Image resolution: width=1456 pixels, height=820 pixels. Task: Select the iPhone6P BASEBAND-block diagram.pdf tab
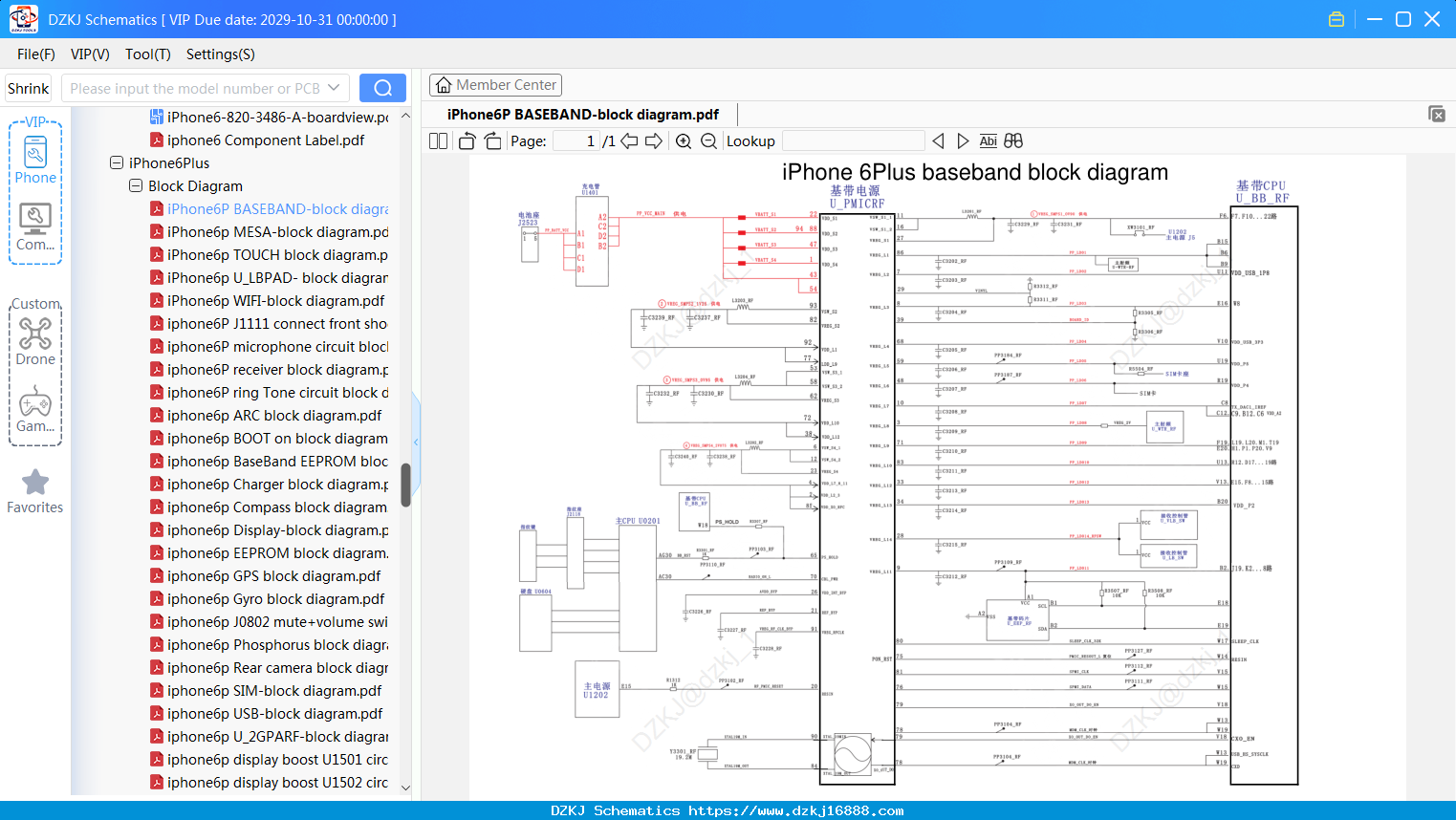[x=583, y=114]
